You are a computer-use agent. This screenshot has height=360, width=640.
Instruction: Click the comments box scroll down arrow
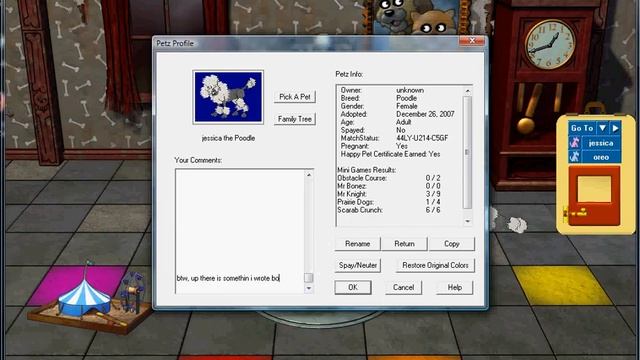tap(309, 288)
